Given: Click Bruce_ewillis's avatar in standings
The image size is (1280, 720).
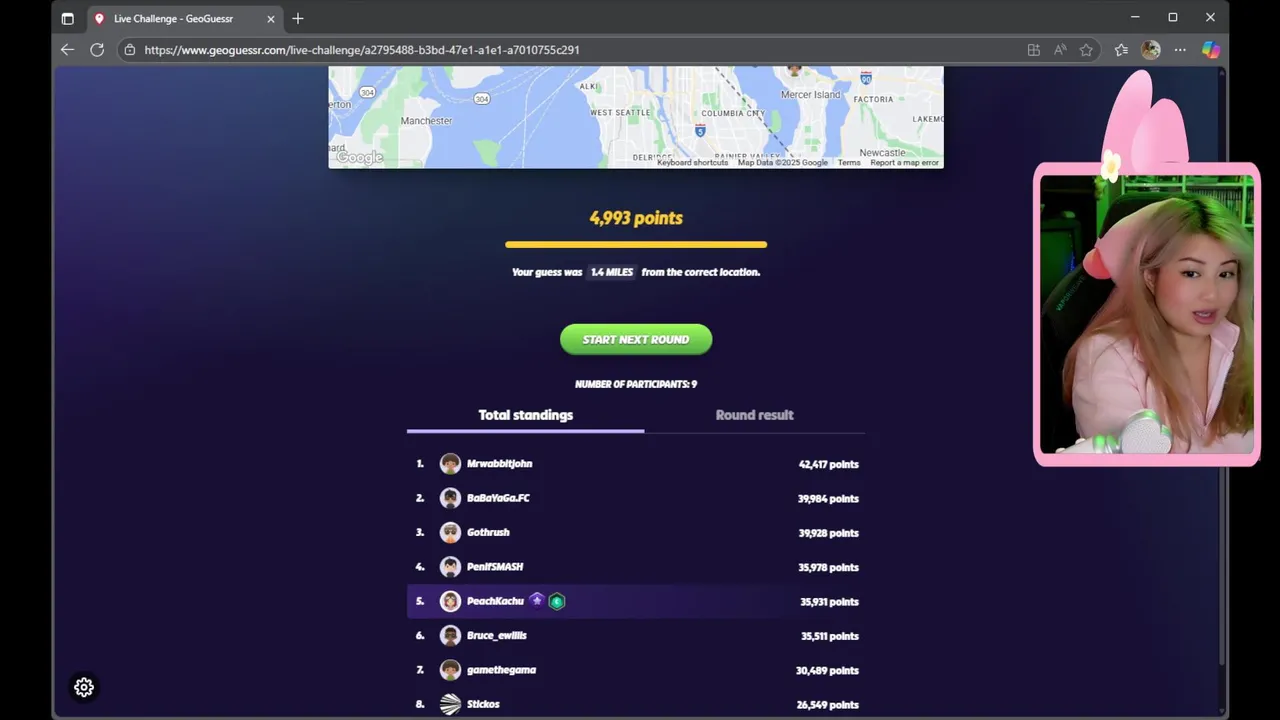Looking at the screenshot, I should [x=450, y=635].
